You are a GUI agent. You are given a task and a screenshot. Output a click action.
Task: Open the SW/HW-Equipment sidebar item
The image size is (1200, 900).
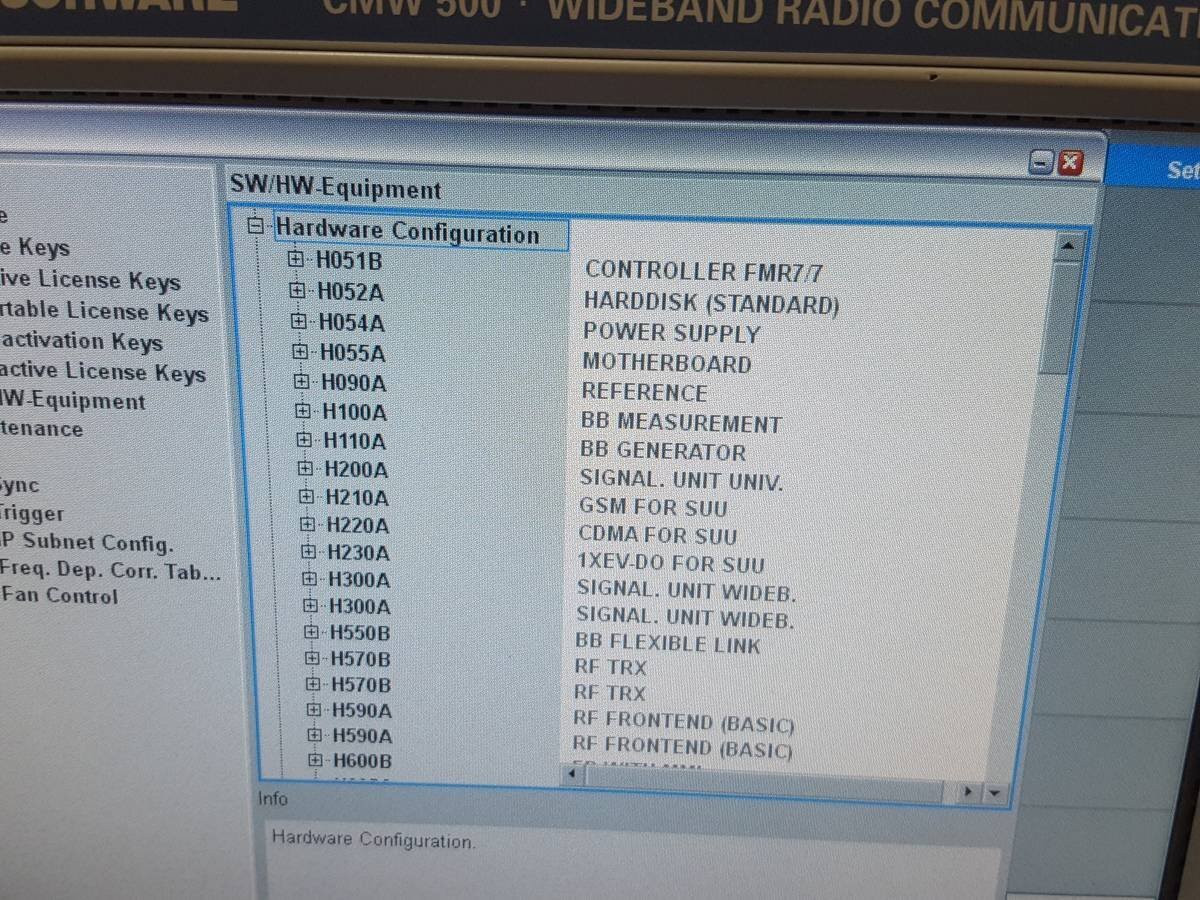pos(73,402)
